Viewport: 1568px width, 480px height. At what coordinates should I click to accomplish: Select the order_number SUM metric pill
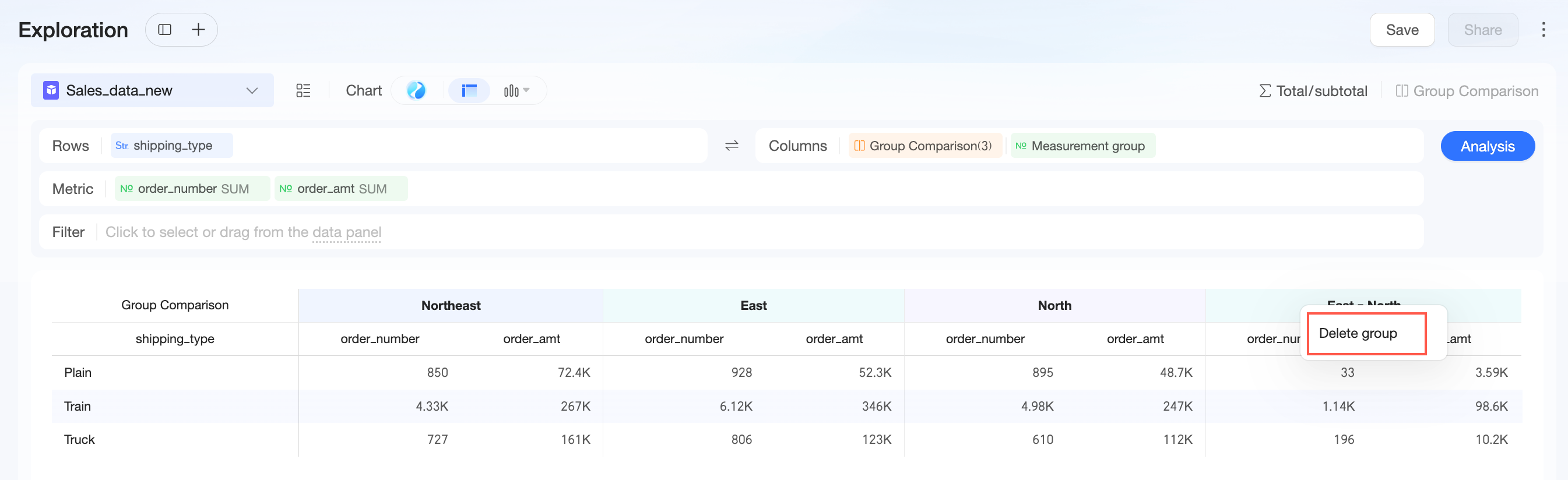tap(192, 189)
